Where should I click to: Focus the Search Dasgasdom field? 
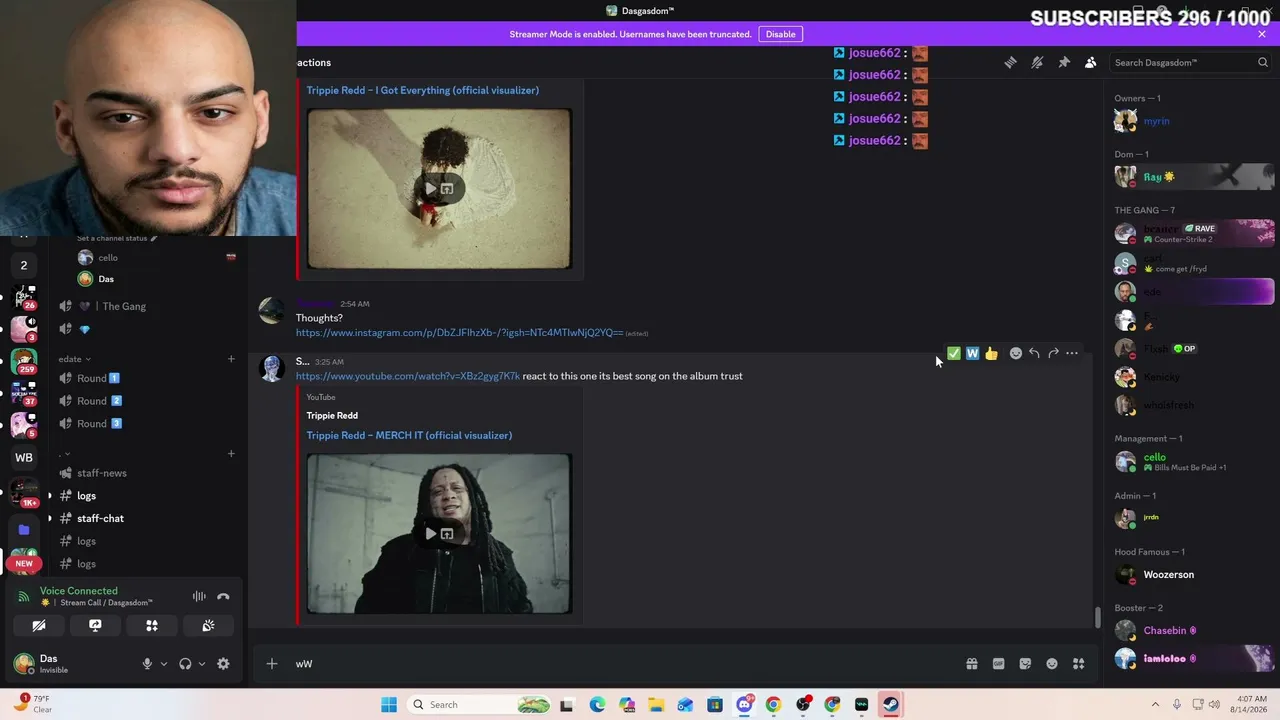[x=1183, y=62]
